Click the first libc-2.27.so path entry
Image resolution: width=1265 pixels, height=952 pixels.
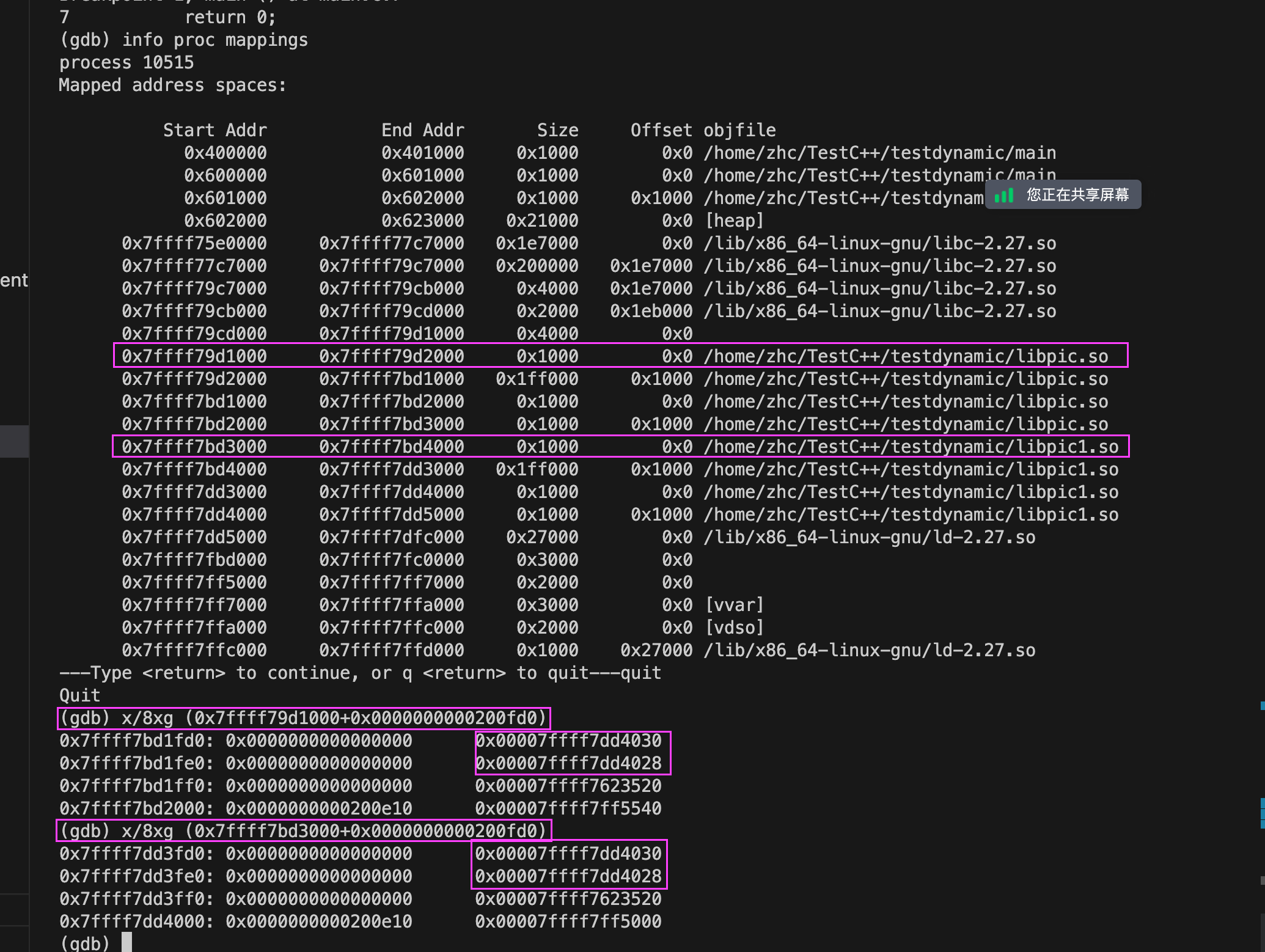(880, 243)
